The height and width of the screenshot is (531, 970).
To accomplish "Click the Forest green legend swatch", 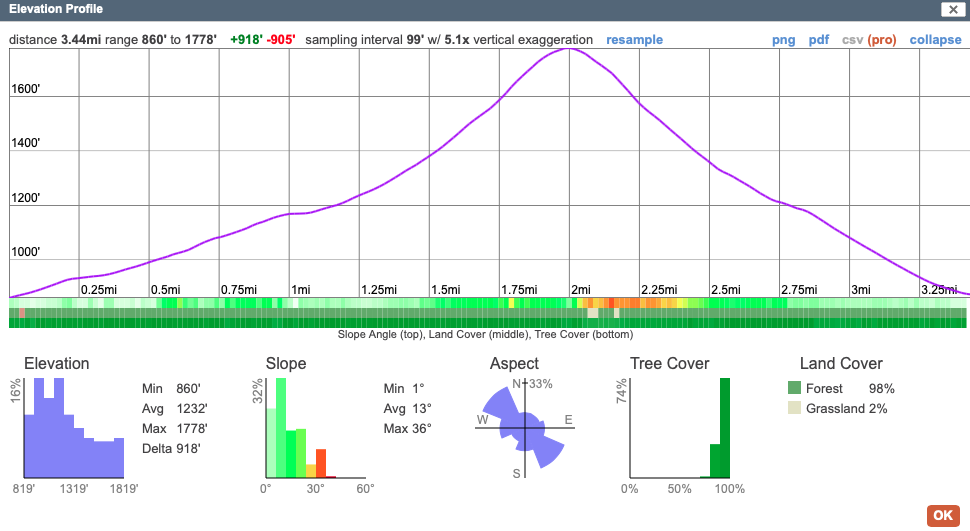I will tap(795, 388).
